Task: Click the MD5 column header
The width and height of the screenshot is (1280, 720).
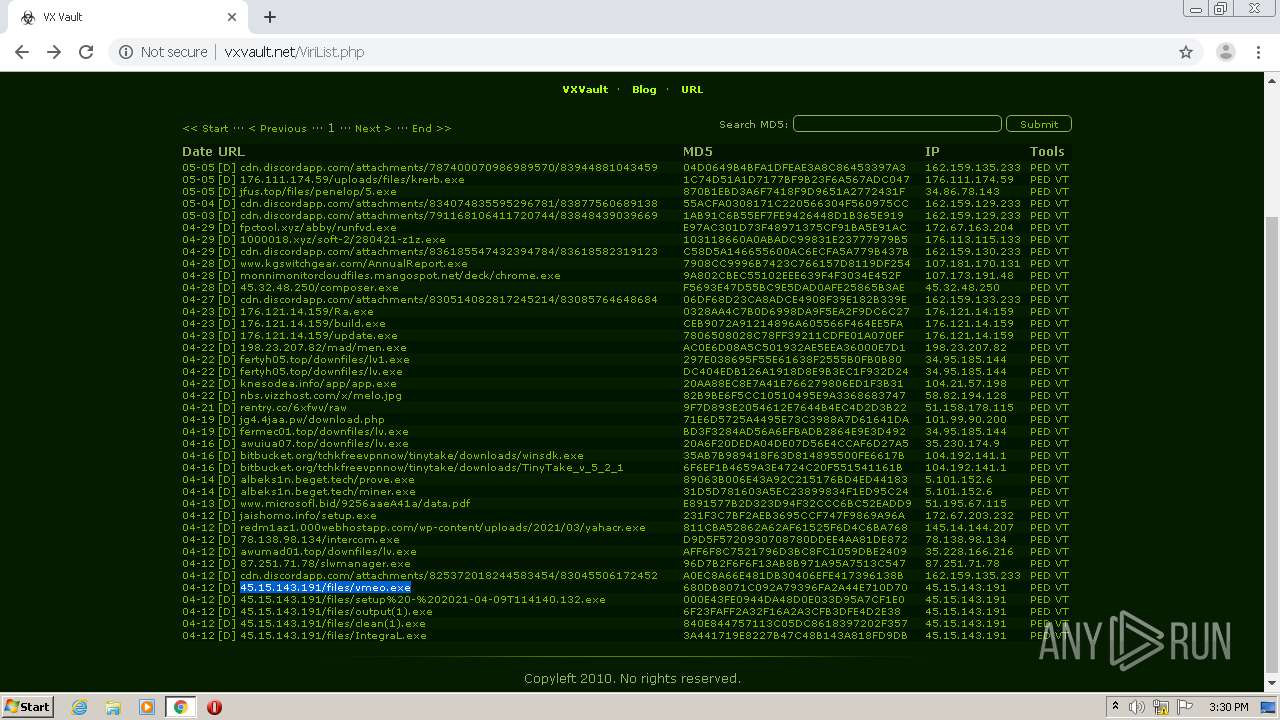Action: (698, 152)
